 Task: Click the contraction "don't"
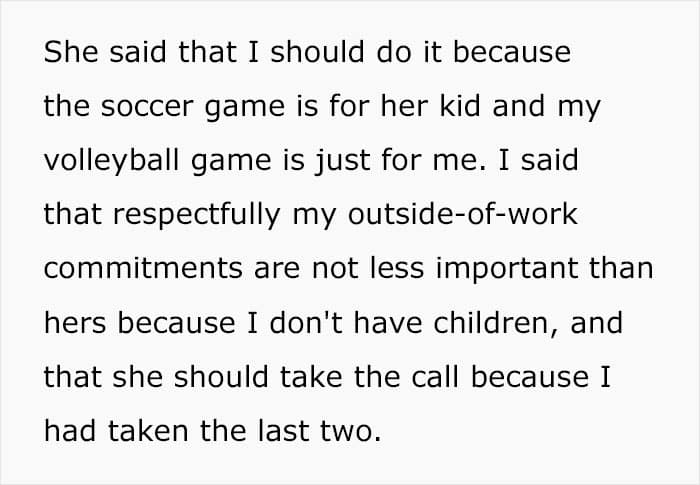click(x=306, y=322)
